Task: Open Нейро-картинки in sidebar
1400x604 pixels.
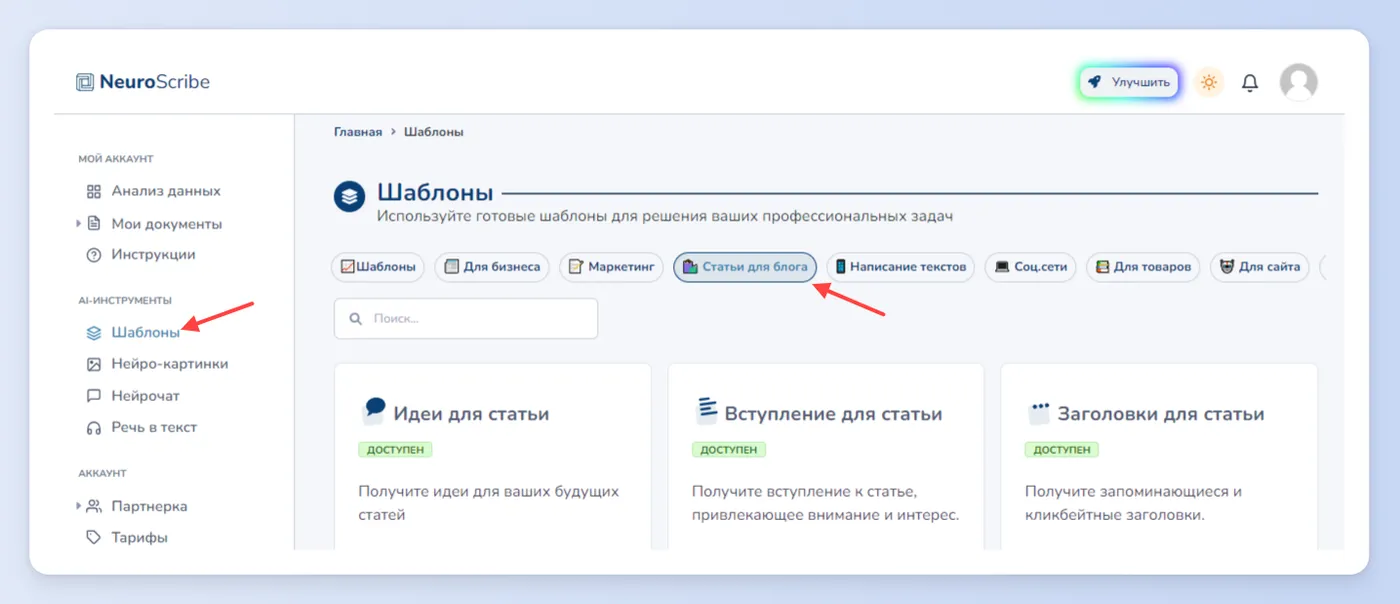Action: coord(170,364)
